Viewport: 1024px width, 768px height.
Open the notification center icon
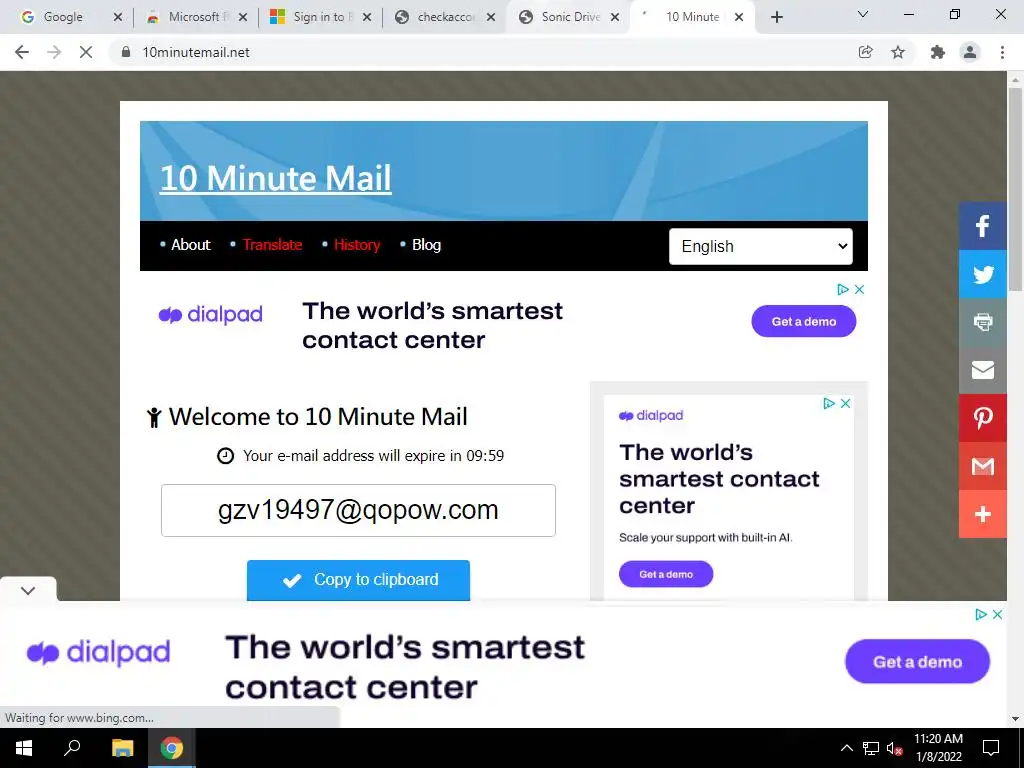991,748
